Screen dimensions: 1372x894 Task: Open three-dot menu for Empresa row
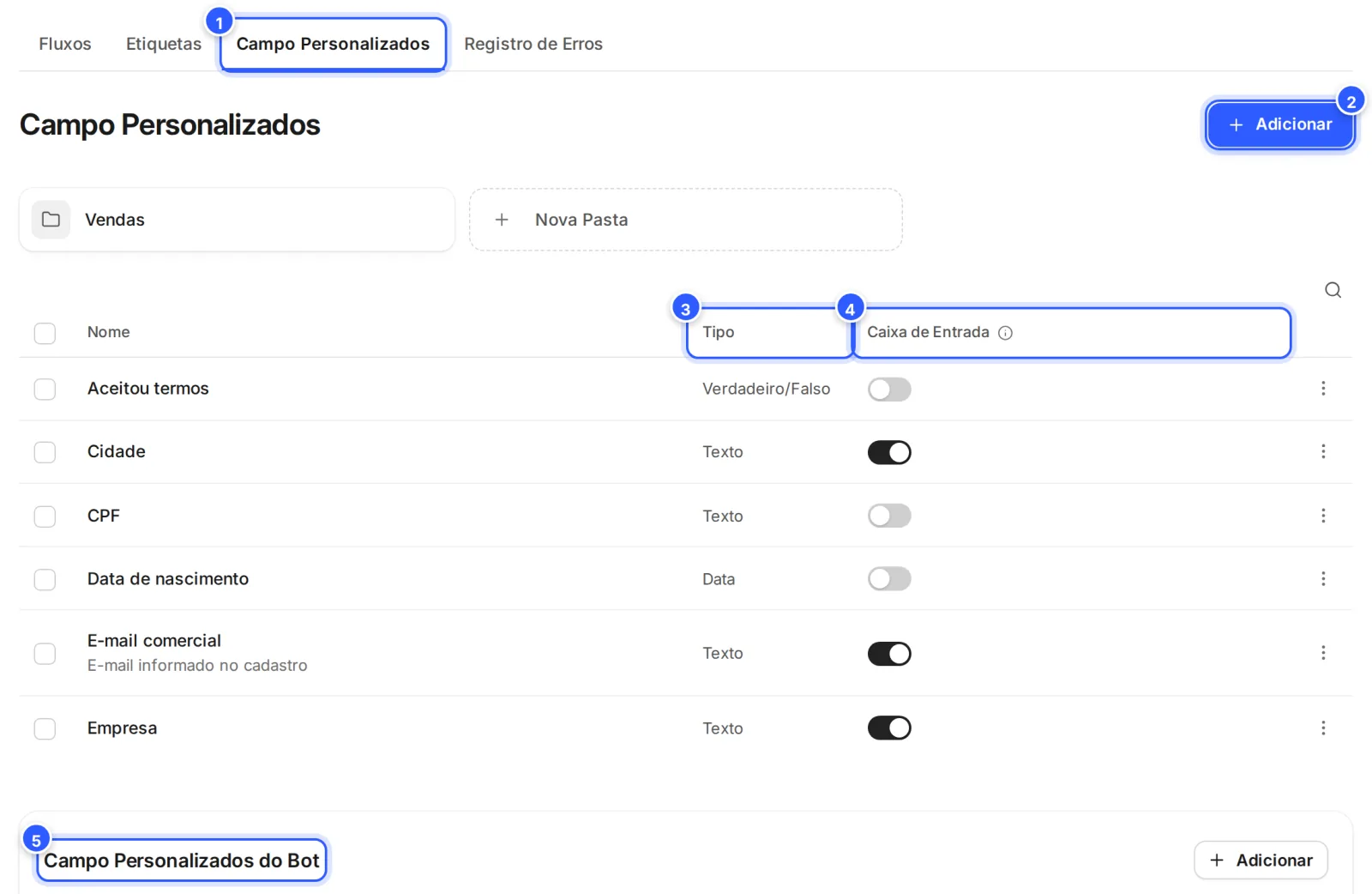coord(1323,728)
